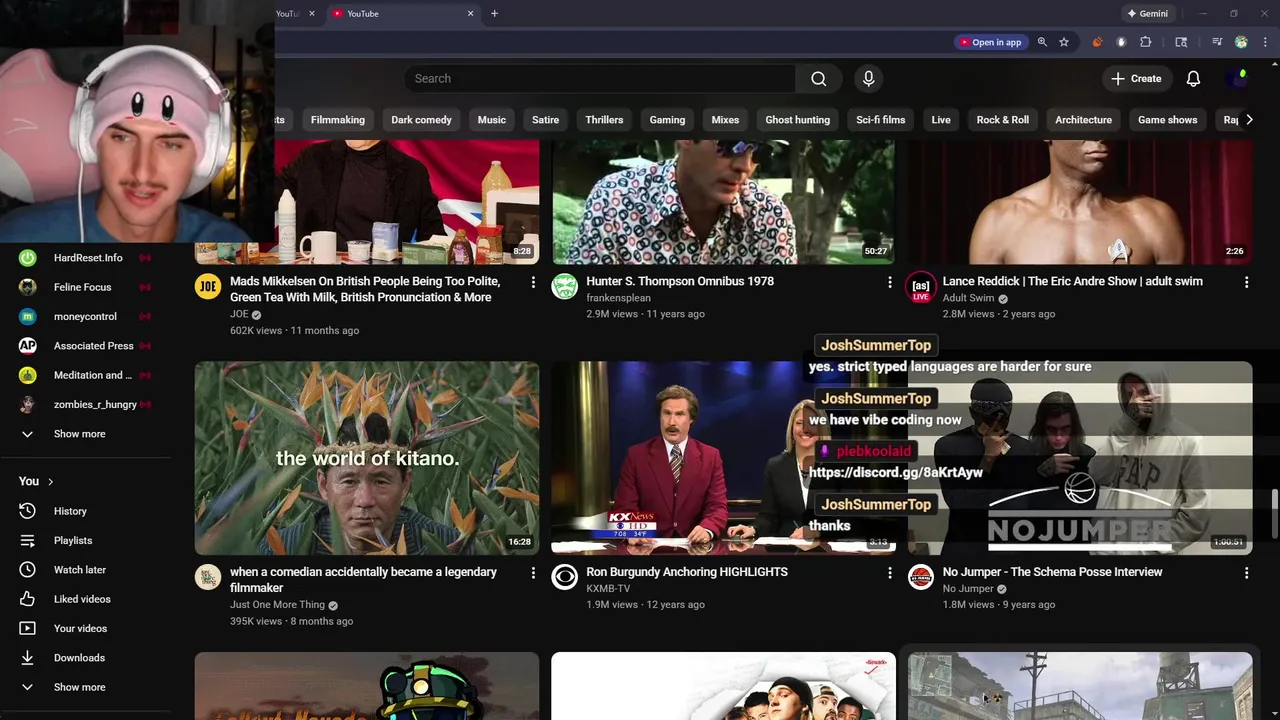Screen dimensions: 1280x720
Task: Select the Satire filter chip
Action: 545,120
